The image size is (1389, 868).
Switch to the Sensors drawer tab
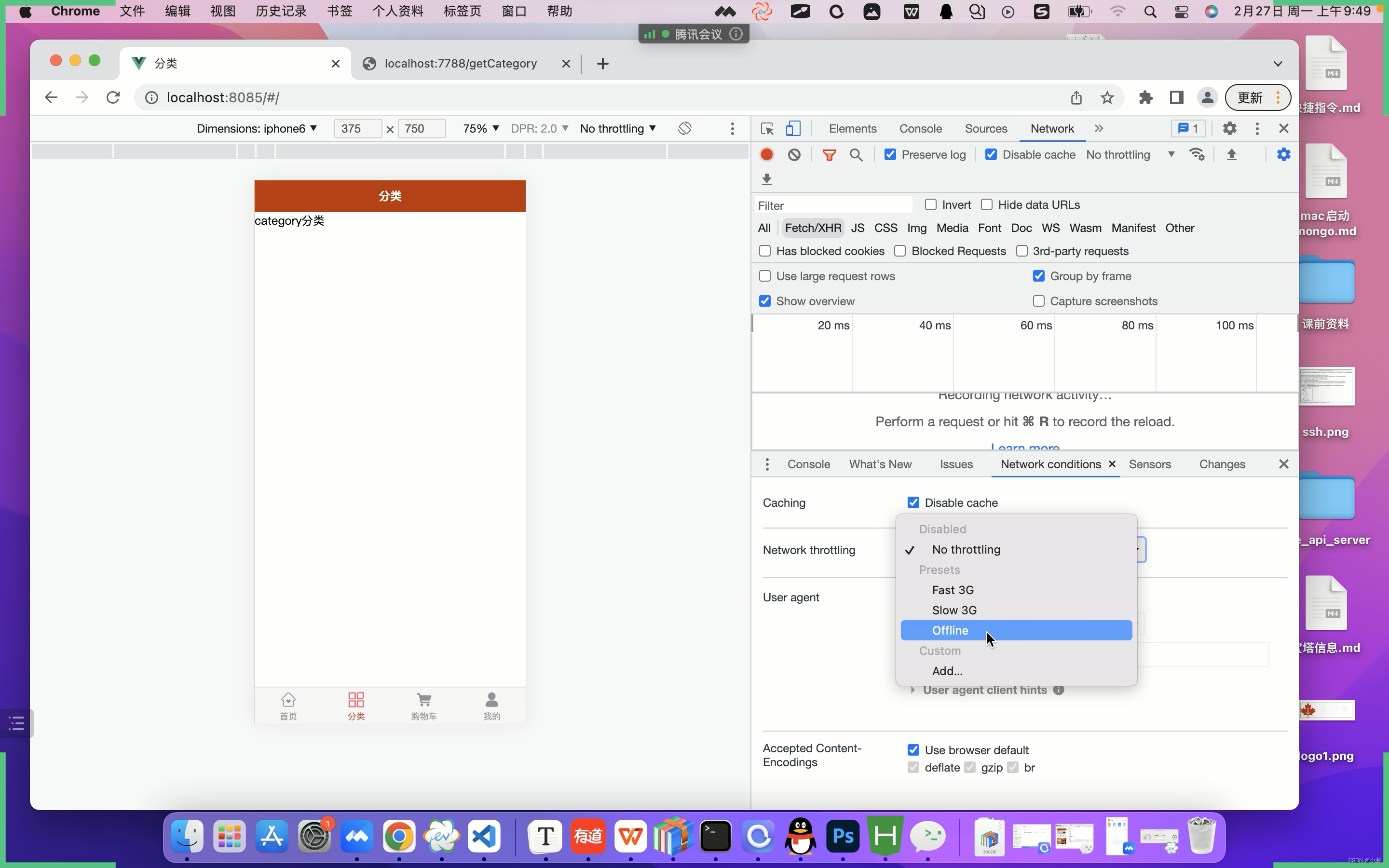coord(1149,464)
